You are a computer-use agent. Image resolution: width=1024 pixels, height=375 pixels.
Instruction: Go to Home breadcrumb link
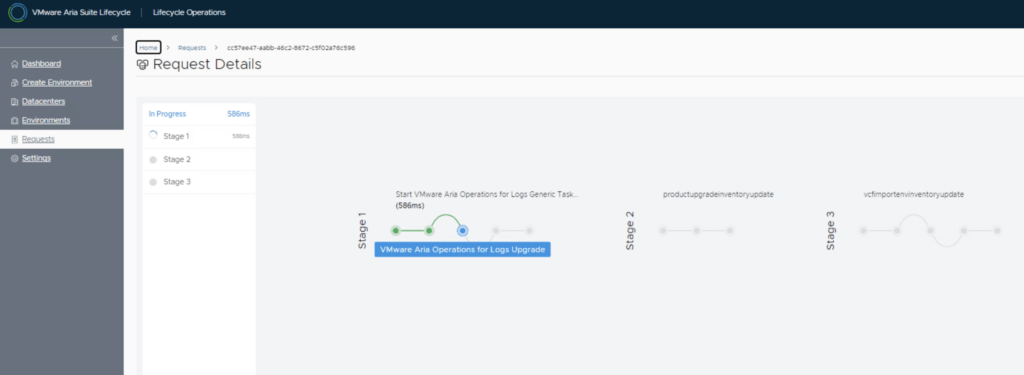pos(148,48)
